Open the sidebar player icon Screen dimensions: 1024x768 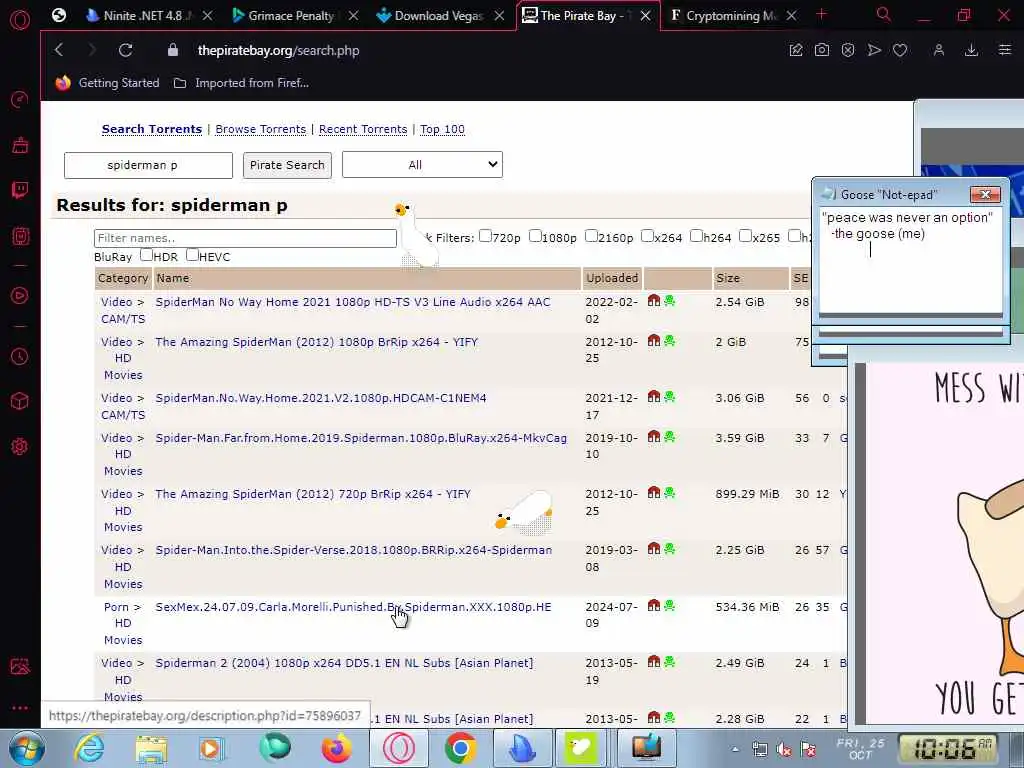[20, 295]
